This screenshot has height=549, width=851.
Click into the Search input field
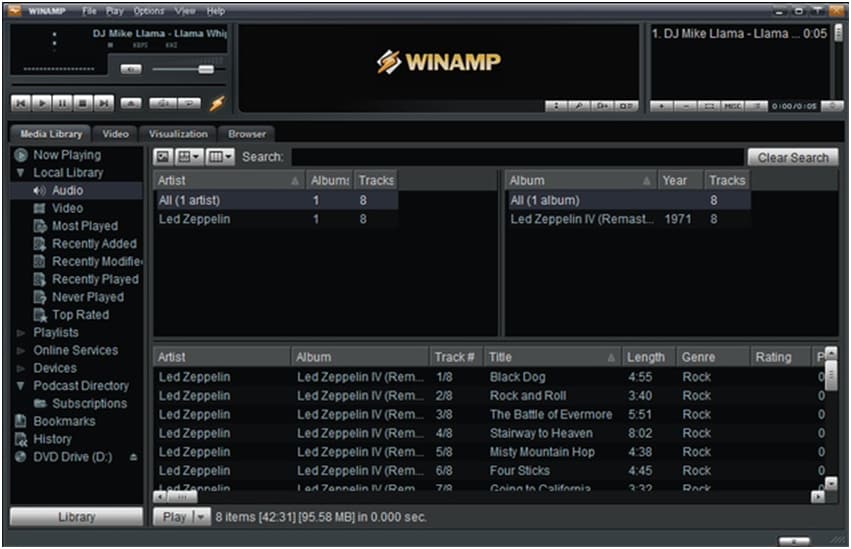[x=517, y=157]
